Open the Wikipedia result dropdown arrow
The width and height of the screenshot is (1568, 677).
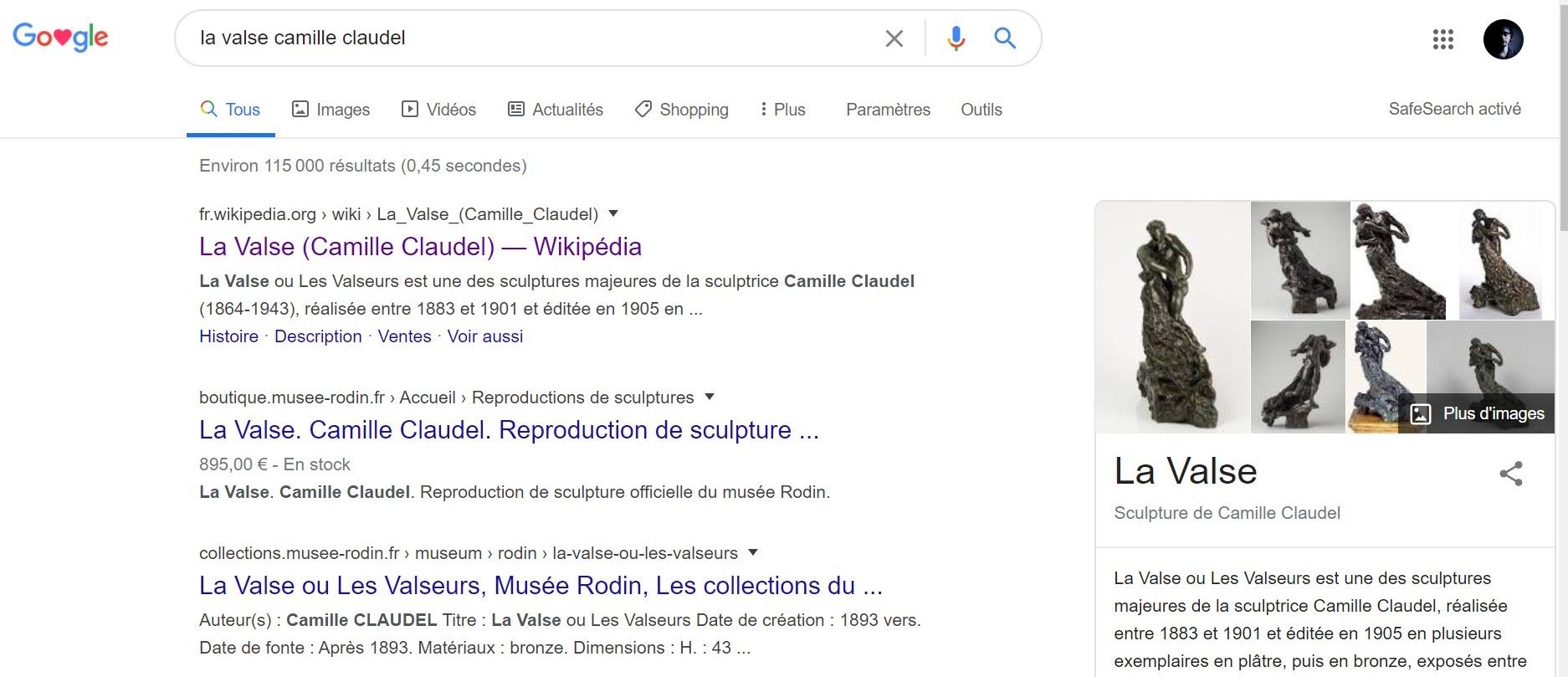(613, 213)
